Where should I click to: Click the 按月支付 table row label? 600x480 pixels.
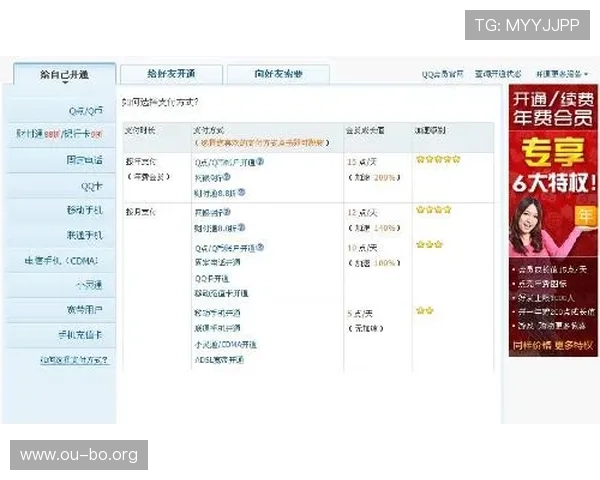pos(141,212)
